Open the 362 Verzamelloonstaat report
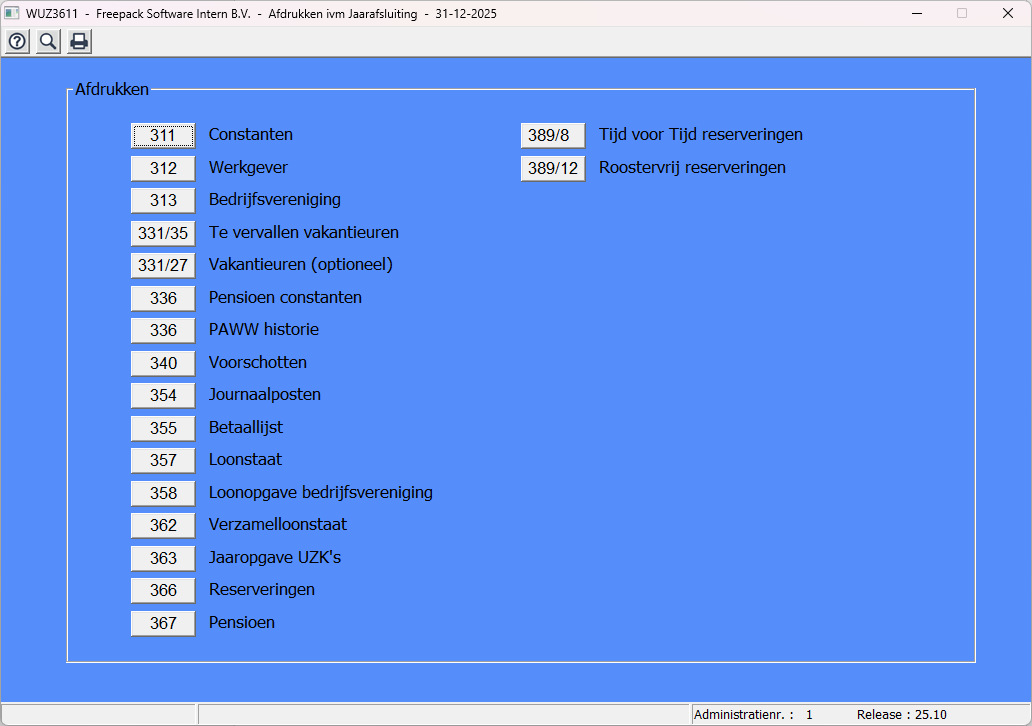The width and height of the screenshot is (1032, 726). click(163, 525)
